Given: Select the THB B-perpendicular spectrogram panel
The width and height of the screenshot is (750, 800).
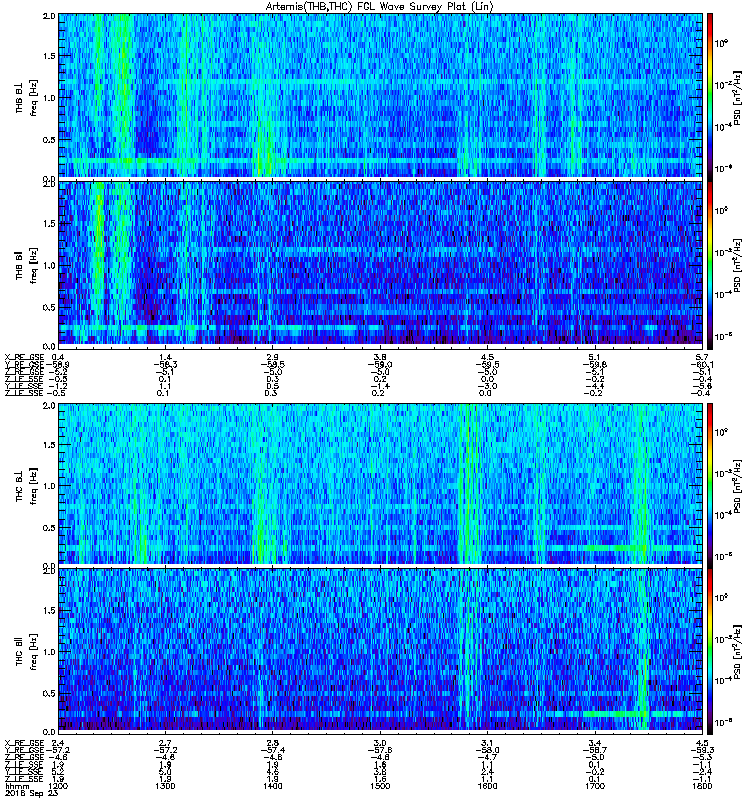Looking at the screenshot, I should (x=380, y=95).
